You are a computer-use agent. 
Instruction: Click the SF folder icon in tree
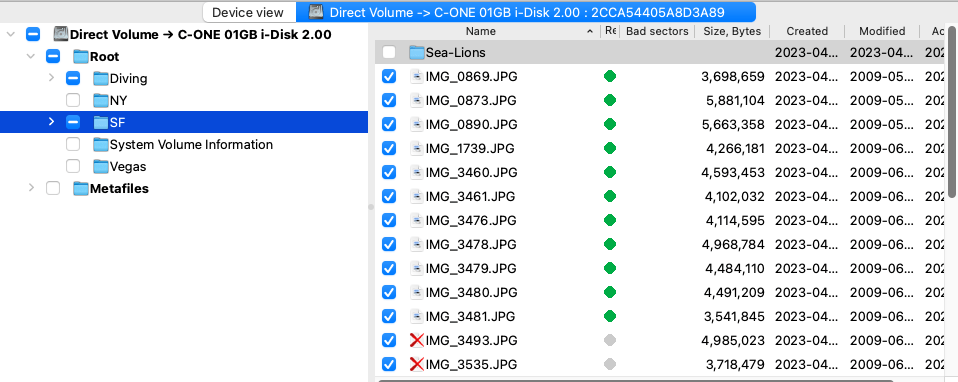click(101, 123)
